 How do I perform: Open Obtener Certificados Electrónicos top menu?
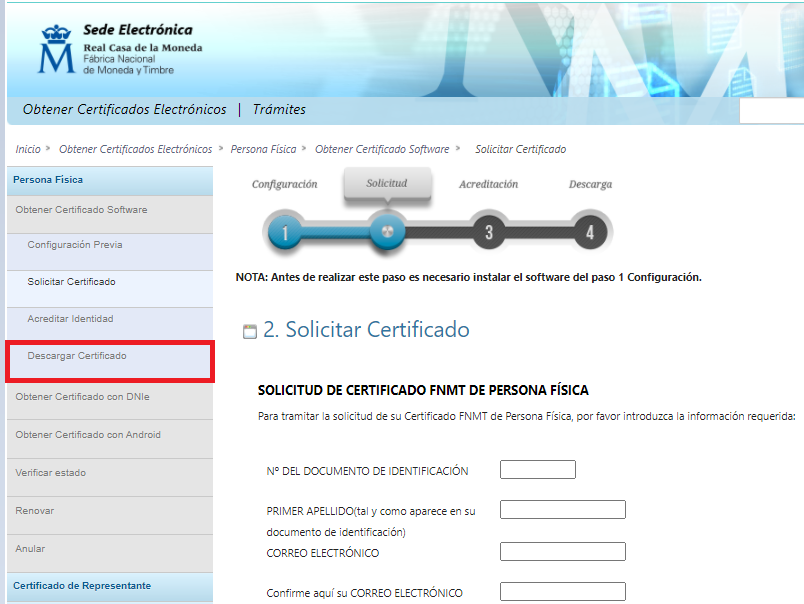click(x=125, y=109)
